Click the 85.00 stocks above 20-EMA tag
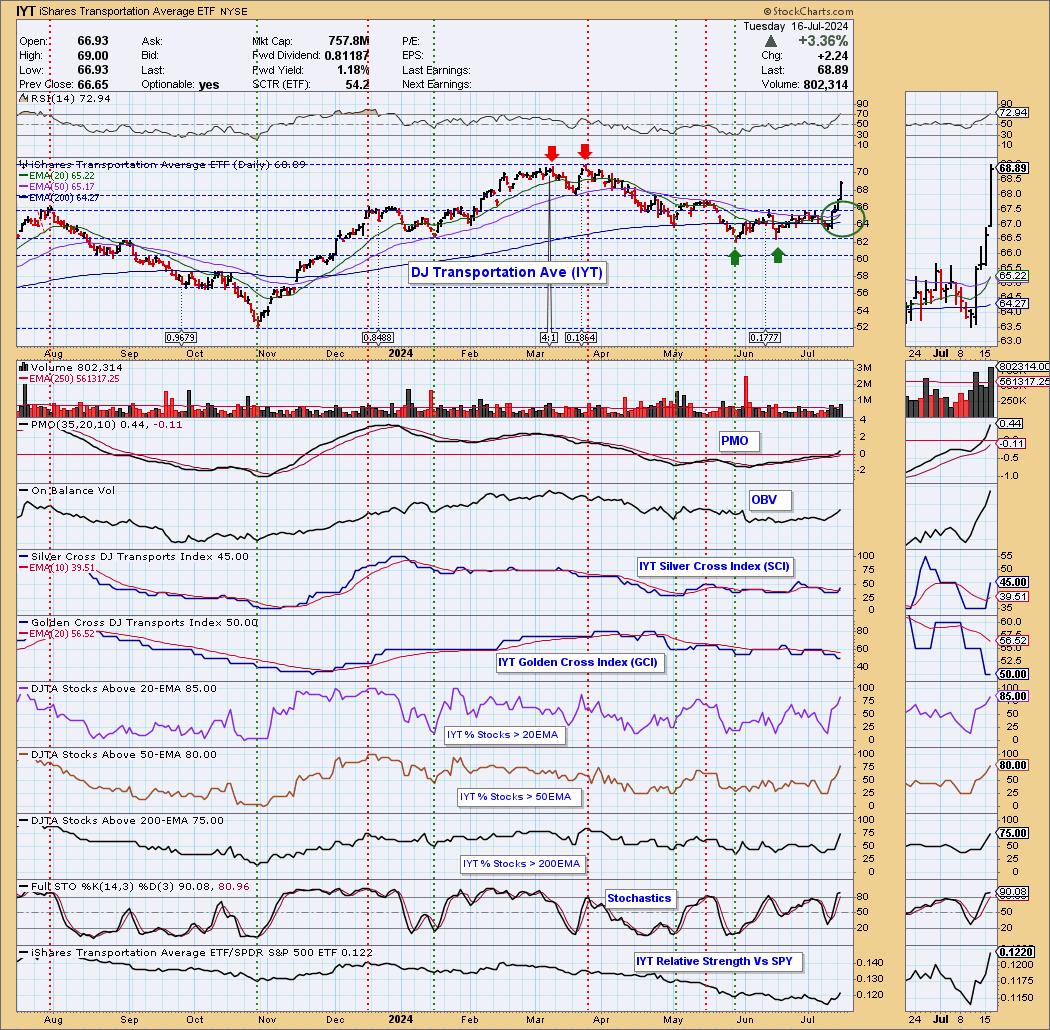The width and height of the screenshot is (1050, 1030). pyautogui.click(x=1012, y=696)
